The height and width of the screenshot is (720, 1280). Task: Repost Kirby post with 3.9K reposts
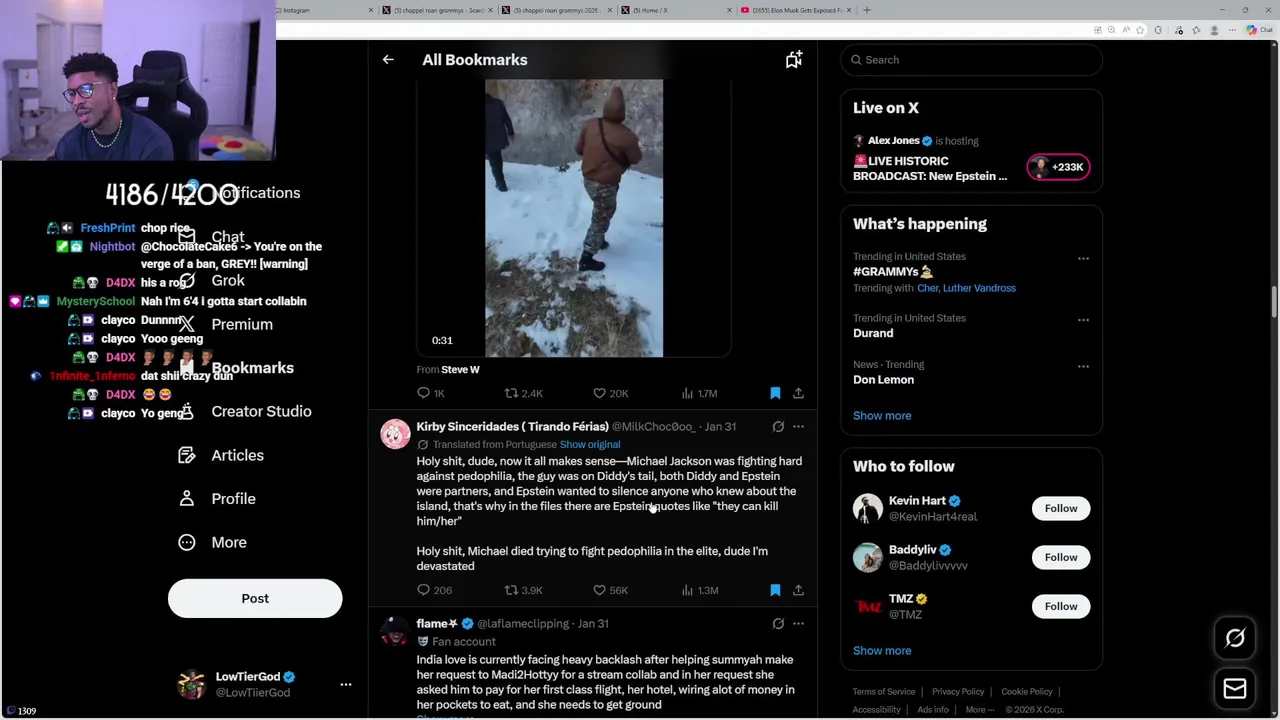[x=523, y=591]
